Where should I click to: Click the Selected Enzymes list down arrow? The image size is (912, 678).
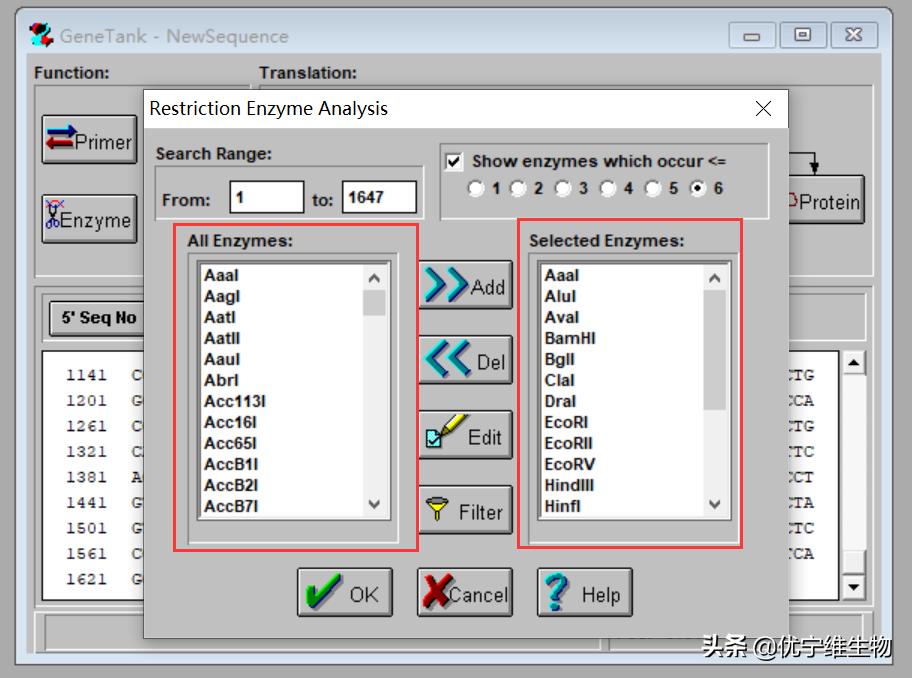coord(715,504)
